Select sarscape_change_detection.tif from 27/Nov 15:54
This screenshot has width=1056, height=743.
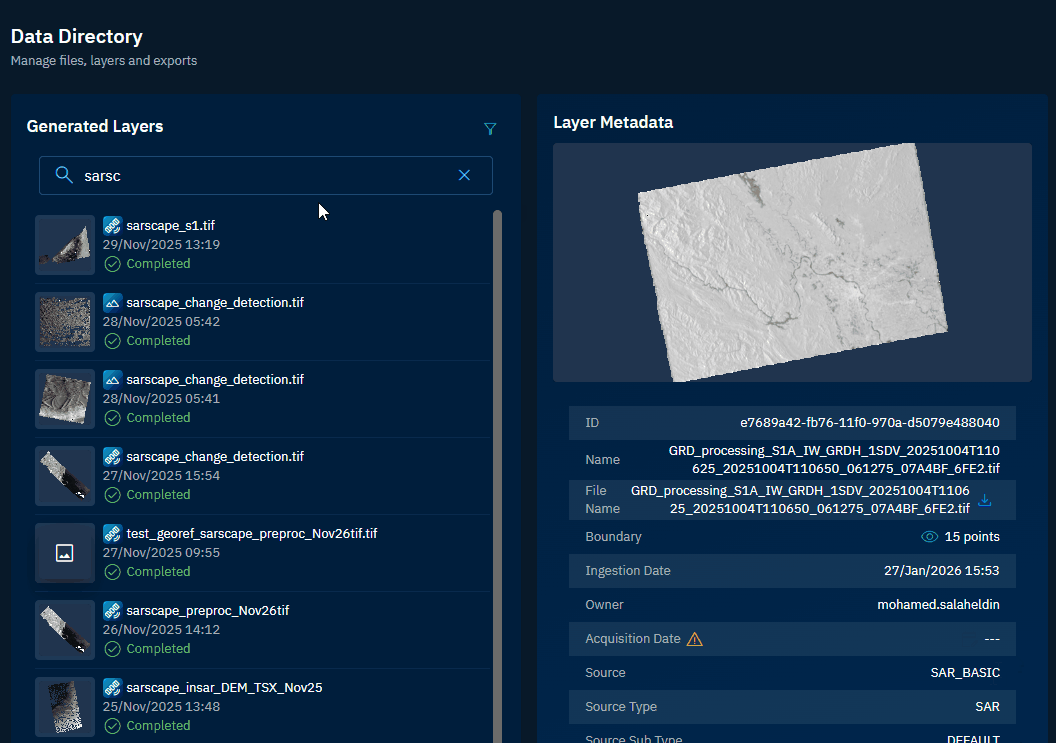[x=214, y=457]
